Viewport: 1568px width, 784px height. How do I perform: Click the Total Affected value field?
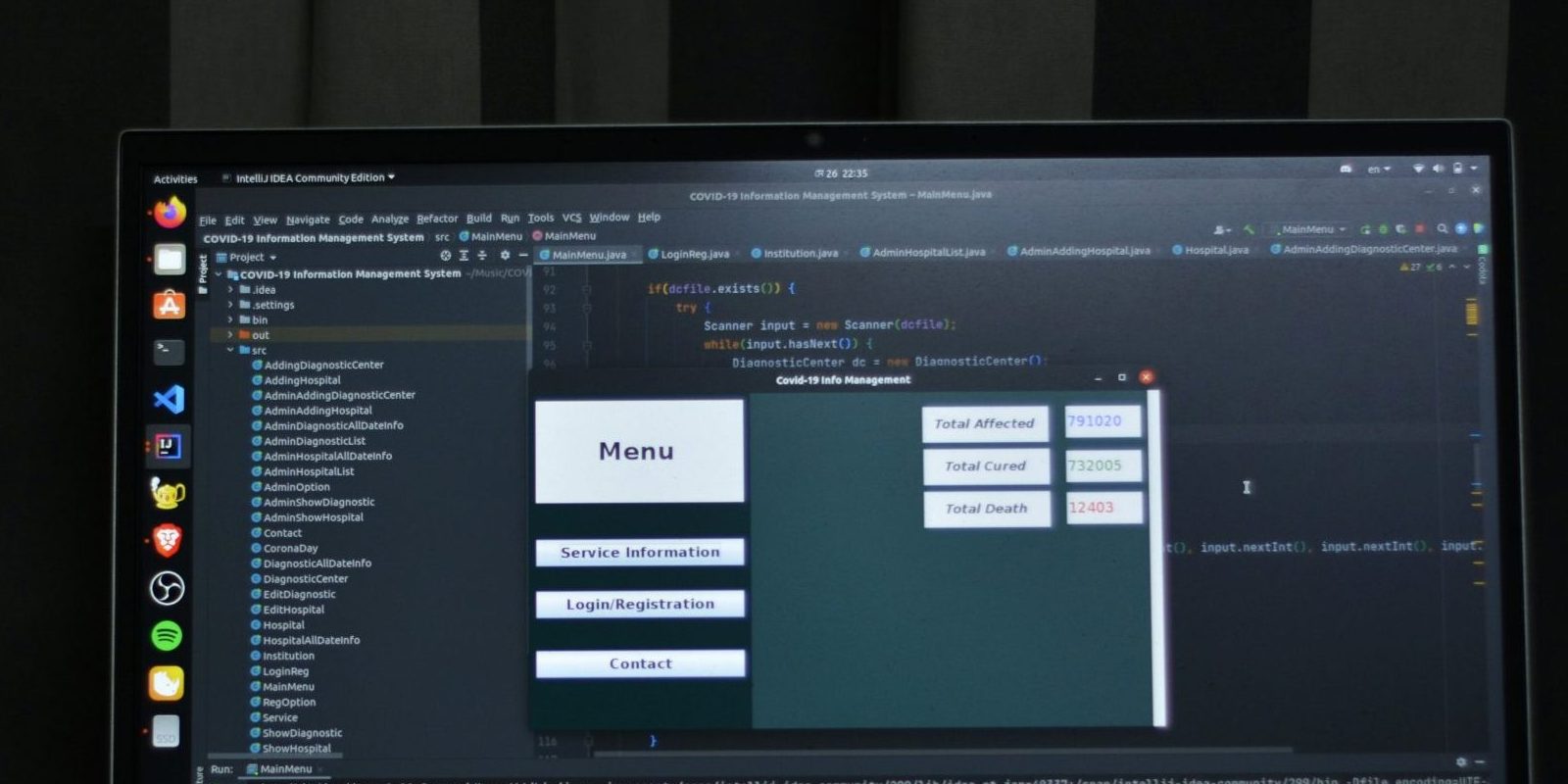click(1102, 421)
